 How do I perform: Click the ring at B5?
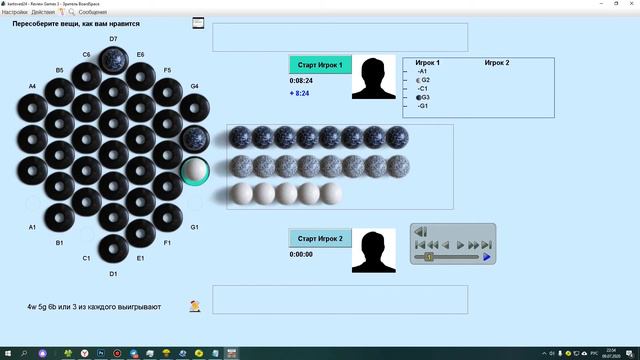click(x=59, y=92)
